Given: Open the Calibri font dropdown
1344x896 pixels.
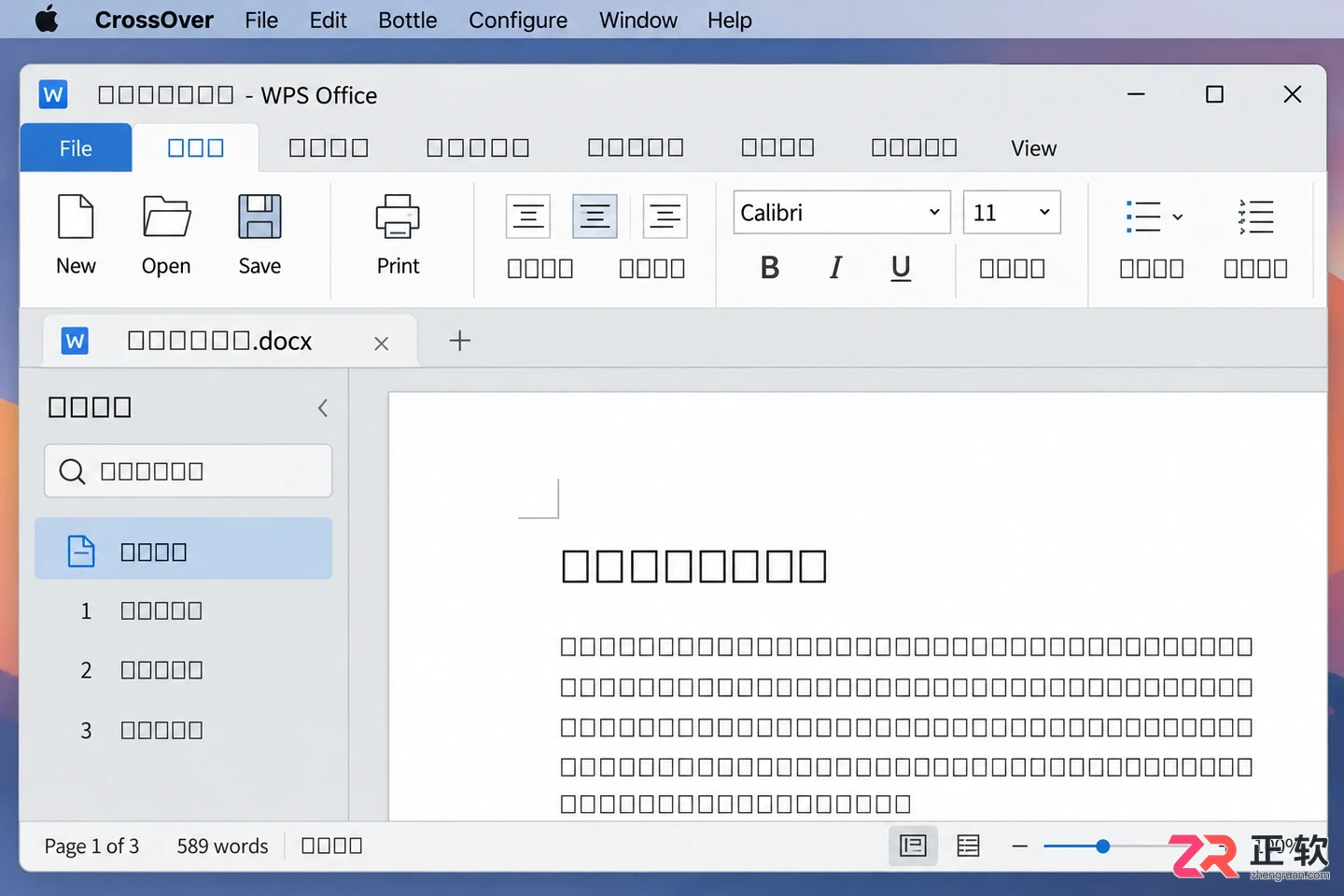Looking at the screenshot, I should [842, 213].
